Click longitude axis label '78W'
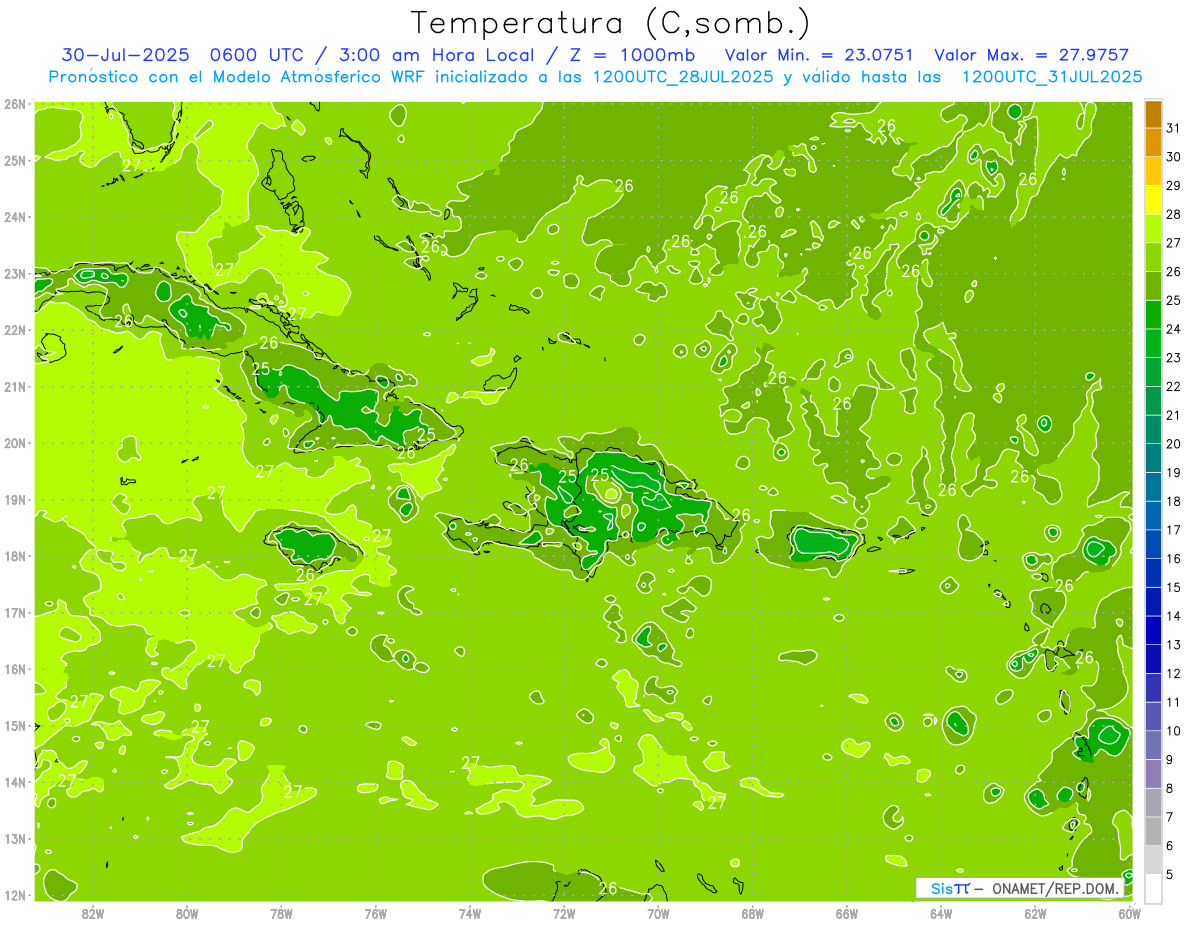The image size is (1200, 927). (x=281, y=914)
